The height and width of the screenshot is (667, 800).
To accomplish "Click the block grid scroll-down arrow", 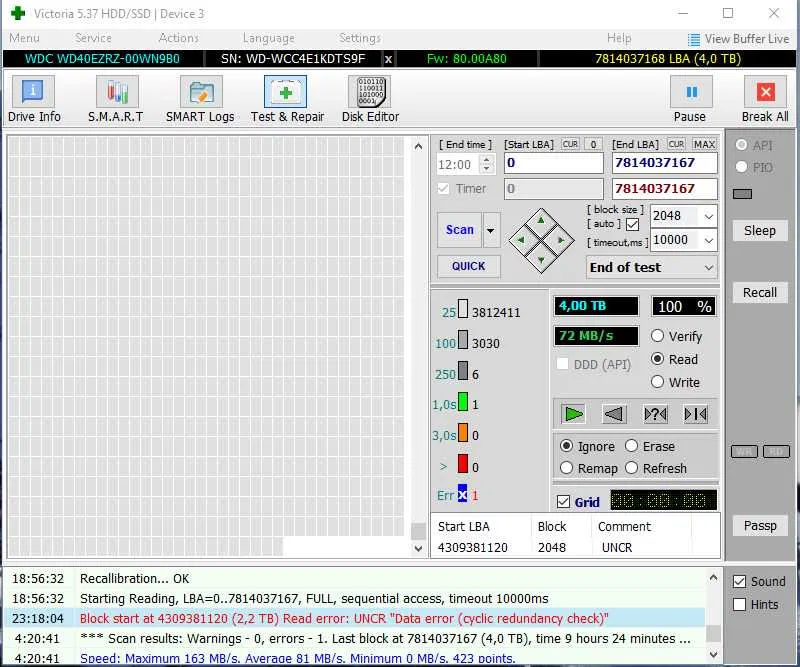I will tap(418, 549).
